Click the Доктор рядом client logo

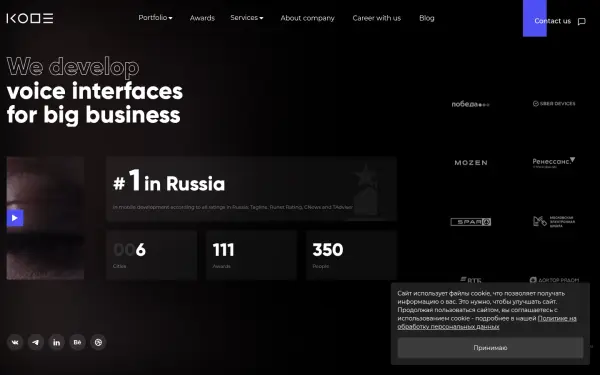pos(554,280)
